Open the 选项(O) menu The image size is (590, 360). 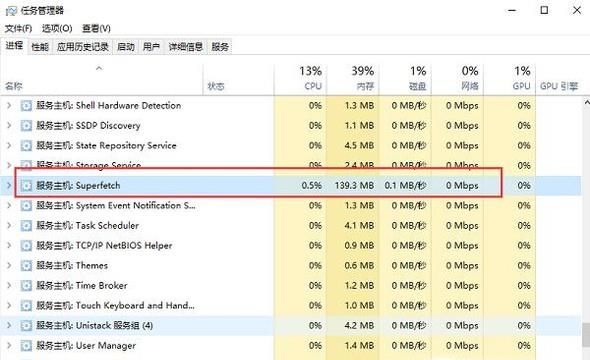click(x=57, y=29)
